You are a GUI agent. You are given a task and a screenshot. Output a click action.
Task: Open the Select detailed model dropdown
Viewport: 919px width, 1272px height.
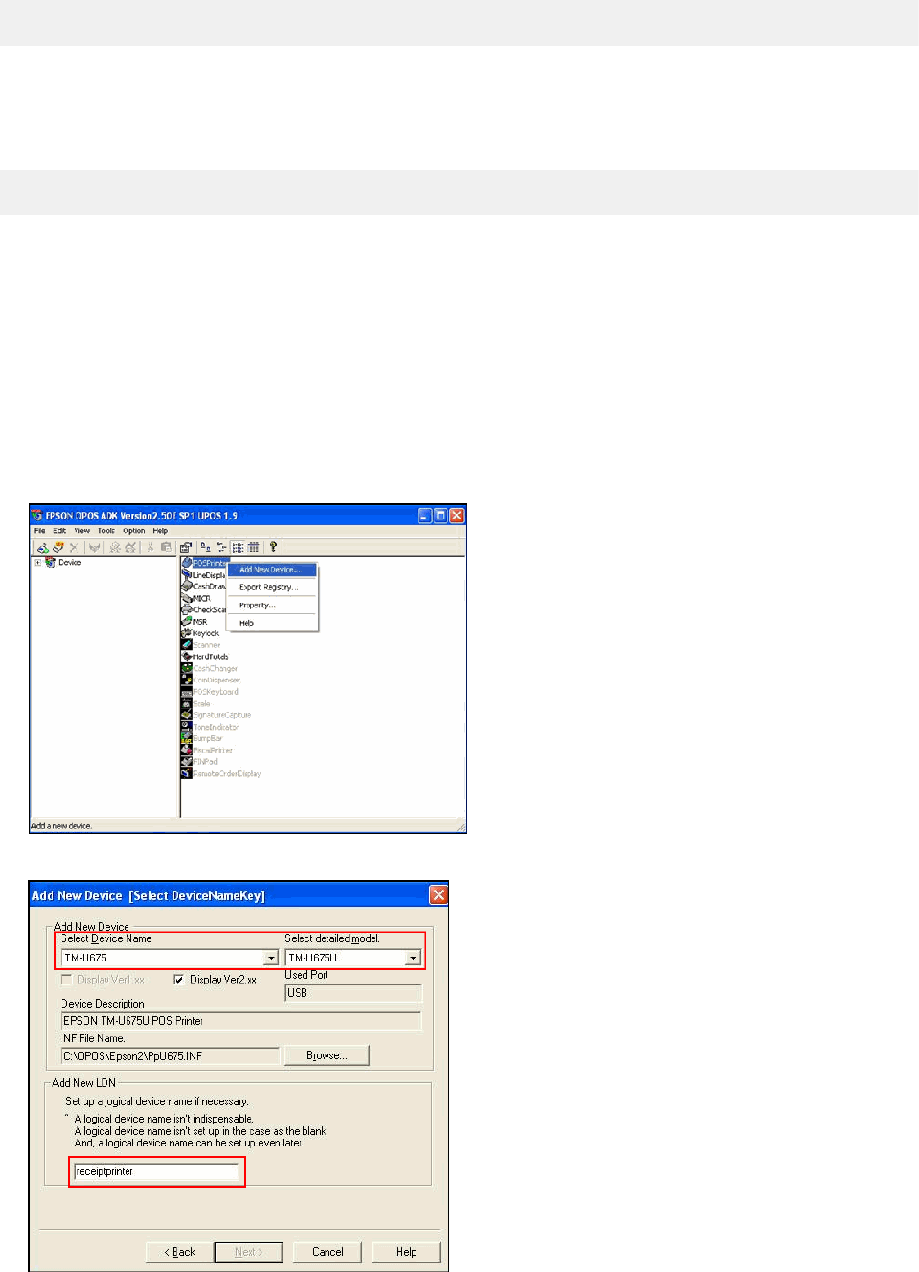412,958
